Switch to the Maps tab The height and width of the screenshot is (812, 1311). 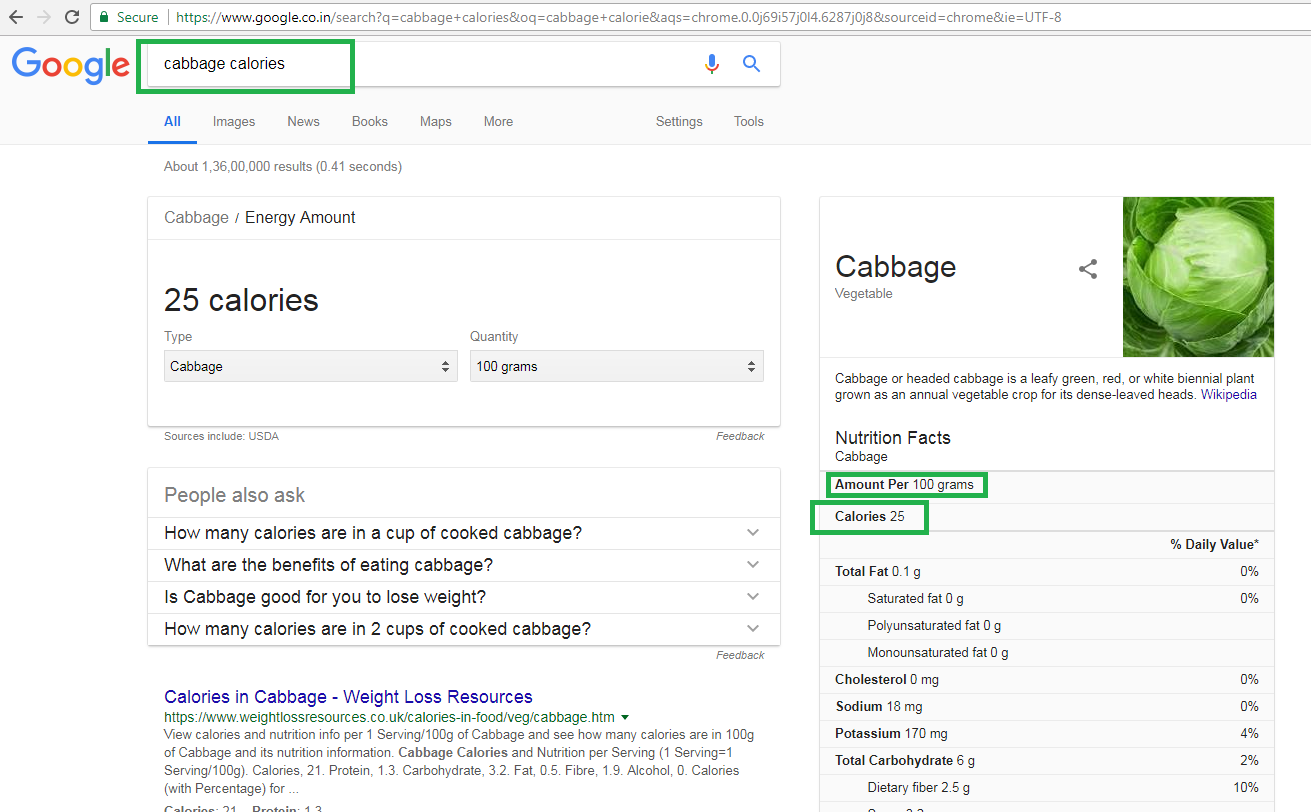point(436,121)
